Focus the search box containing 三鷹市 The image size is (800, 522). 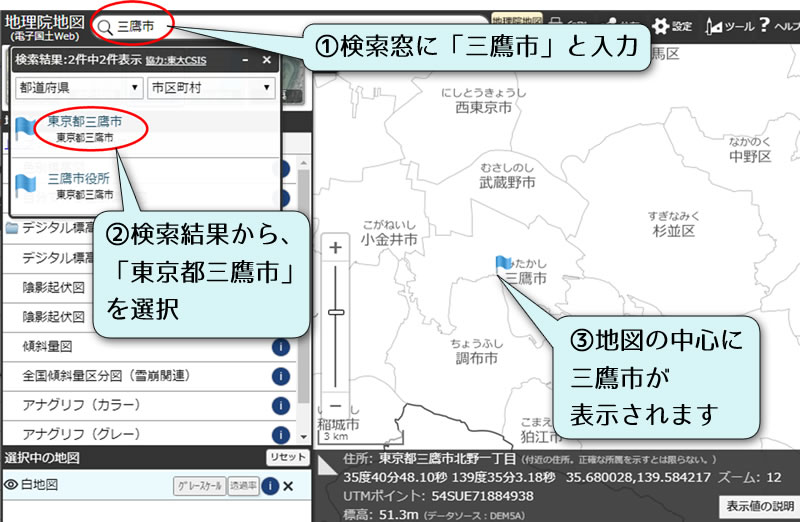point(291,26)
